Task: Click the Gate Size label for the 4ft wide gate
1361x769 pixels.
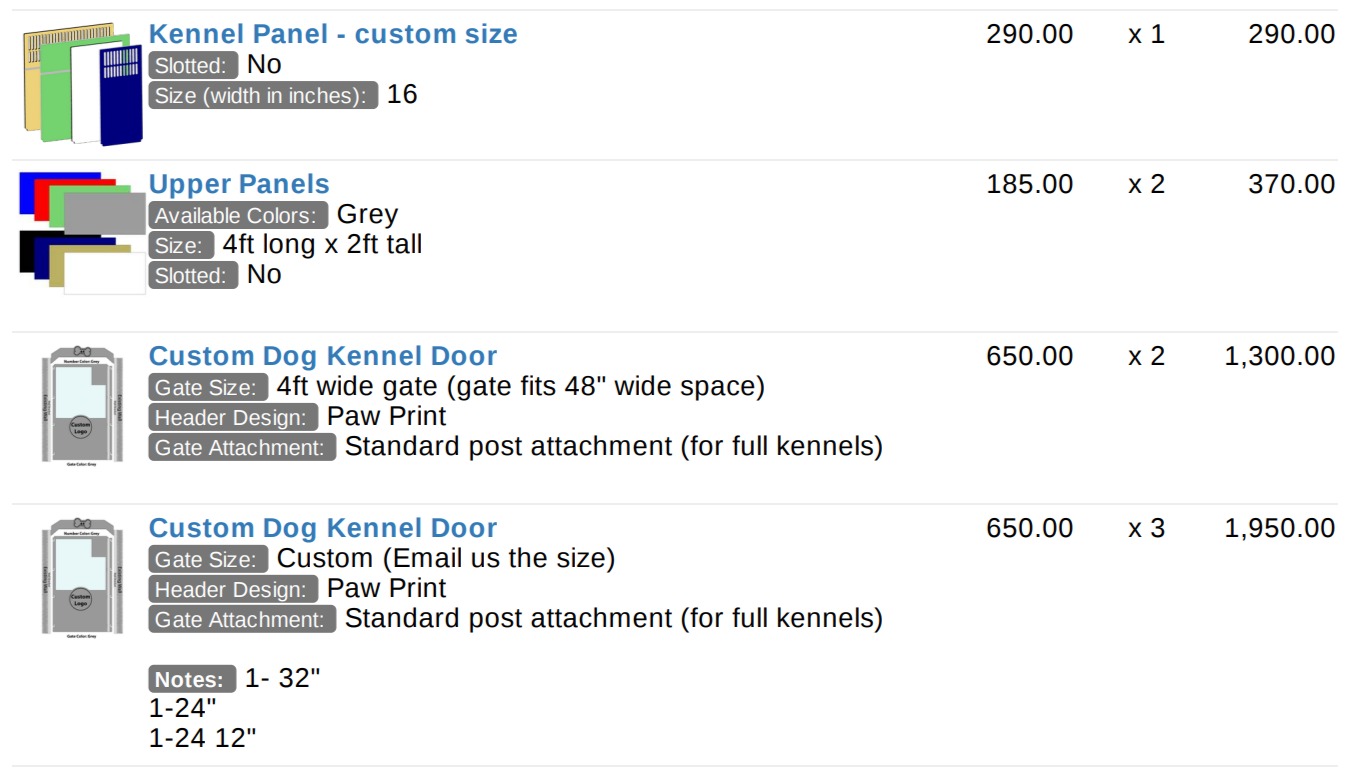Action: [209, 388]
